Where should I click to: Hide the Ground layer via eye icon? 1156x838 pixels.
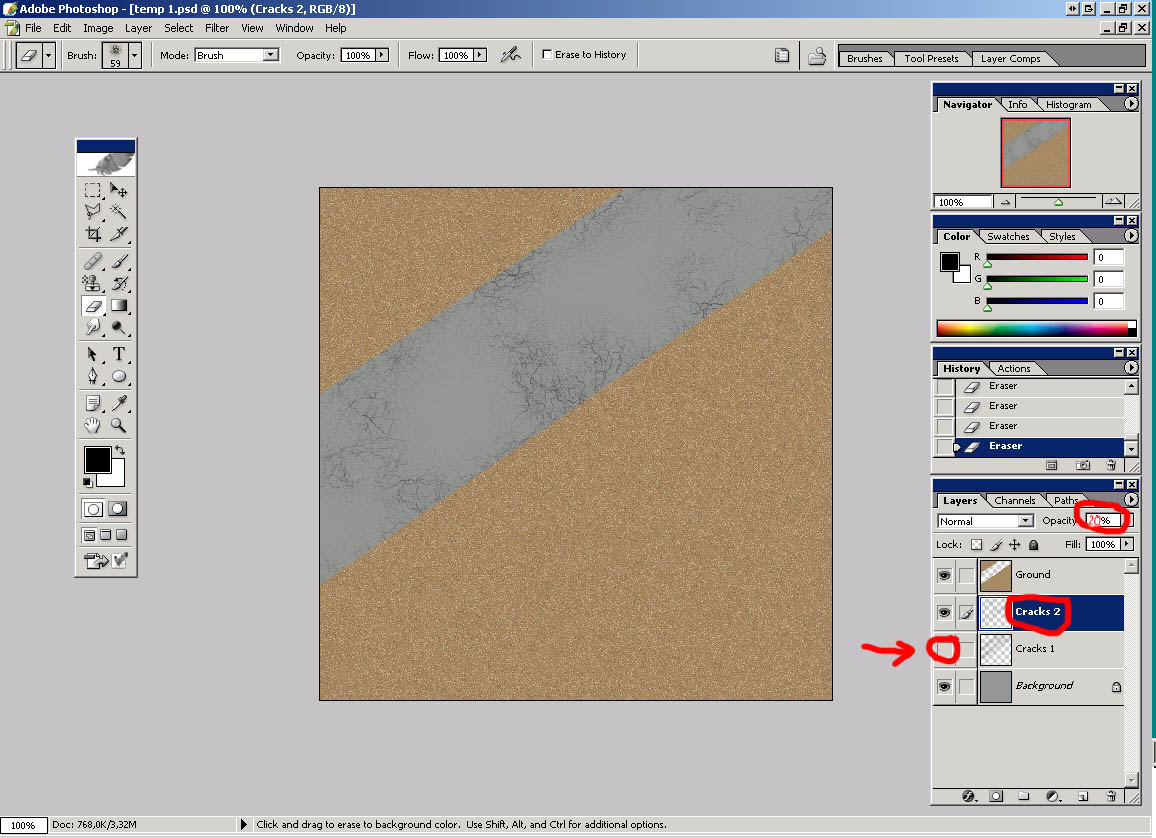pyautogui.click(x=944, y=575)
